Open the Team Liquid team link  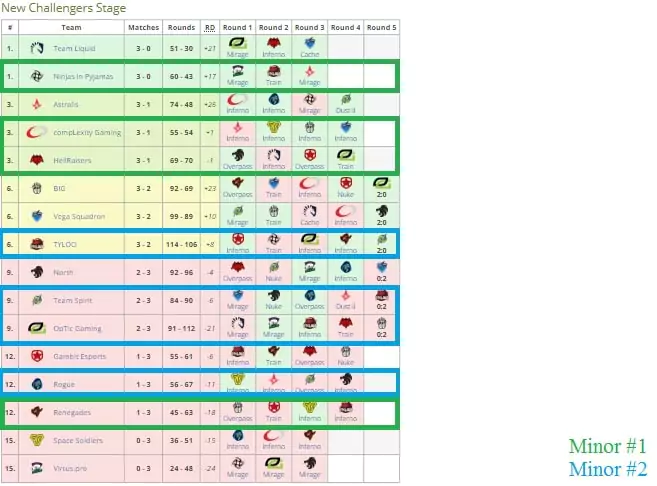tap(74, 49)
